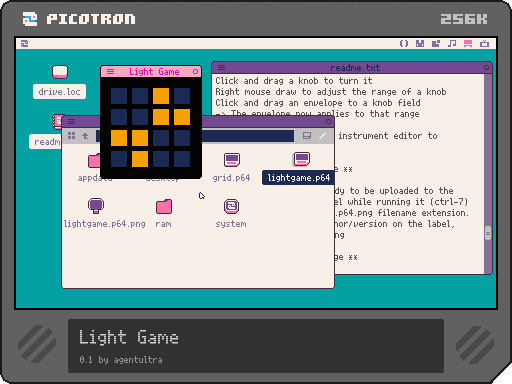Switch to the sound and music editor workspace
This screenshot has width=512, height=384.
[x=452, y=43]
